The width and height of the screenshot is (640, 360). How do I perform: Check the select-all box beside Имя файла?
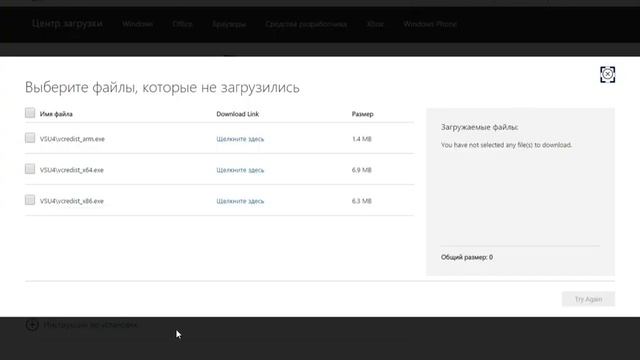[30, 113]
